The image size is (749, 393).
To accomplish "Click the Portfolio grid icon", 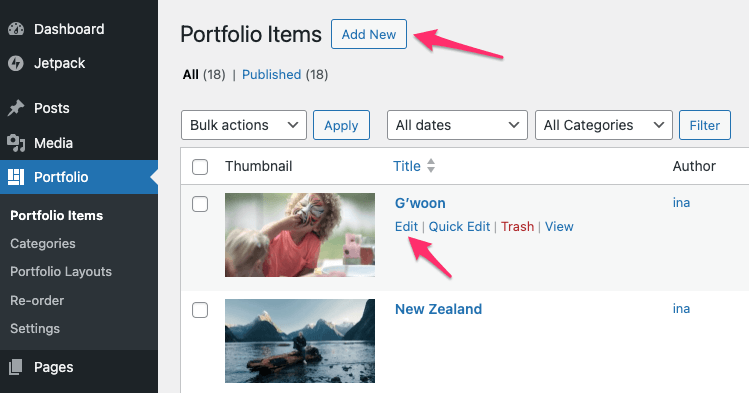I will [16, 177].
